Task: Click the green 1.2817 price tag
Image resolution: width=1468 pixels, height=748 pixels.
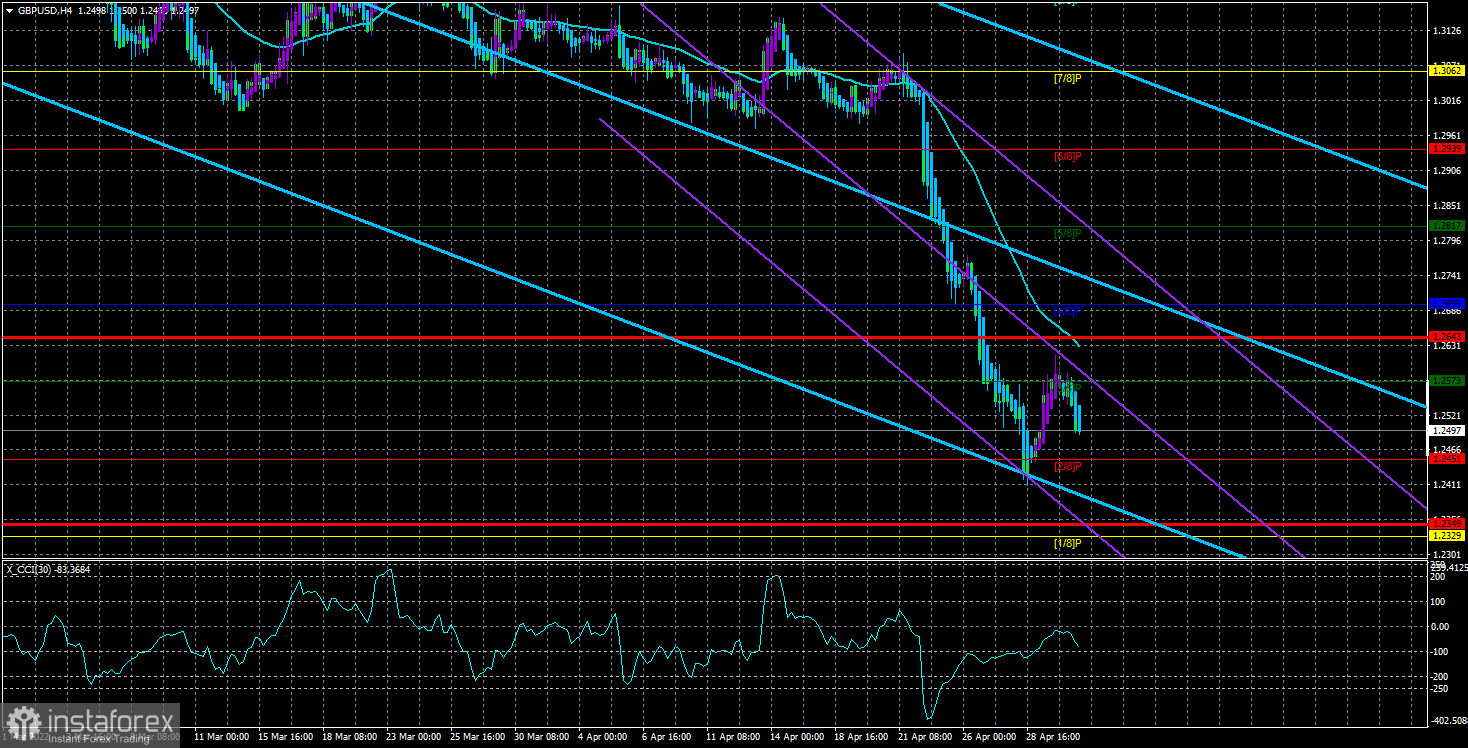Action: [1446, 226]
